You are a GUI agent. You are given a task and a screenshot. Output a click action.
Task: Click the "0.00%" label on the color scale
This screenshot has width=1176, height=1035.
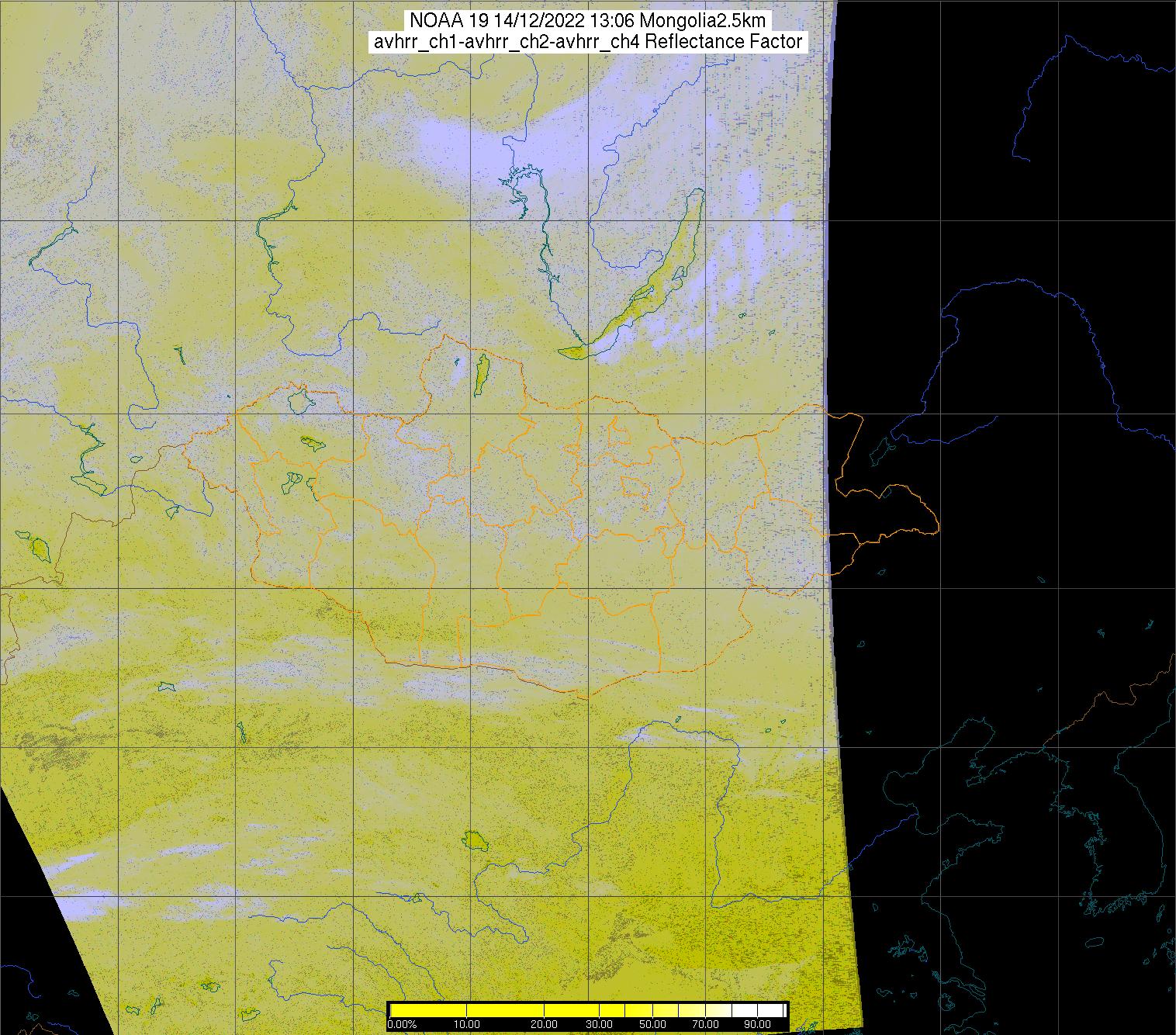coord(402,1026)
